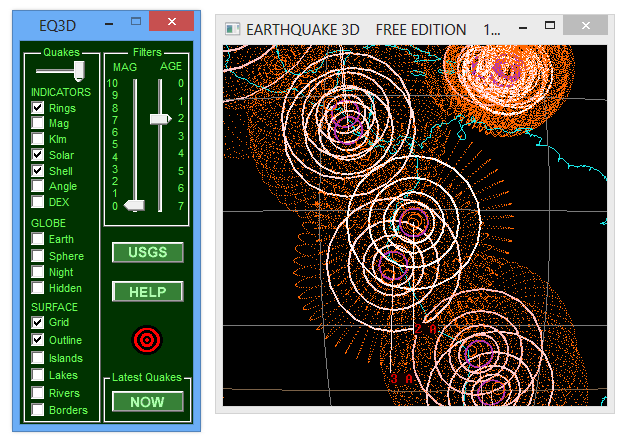The width and height of the screenshot is (626, 439).
Task: Click the Quakes horizontal slider thumb
Action: 78,69
